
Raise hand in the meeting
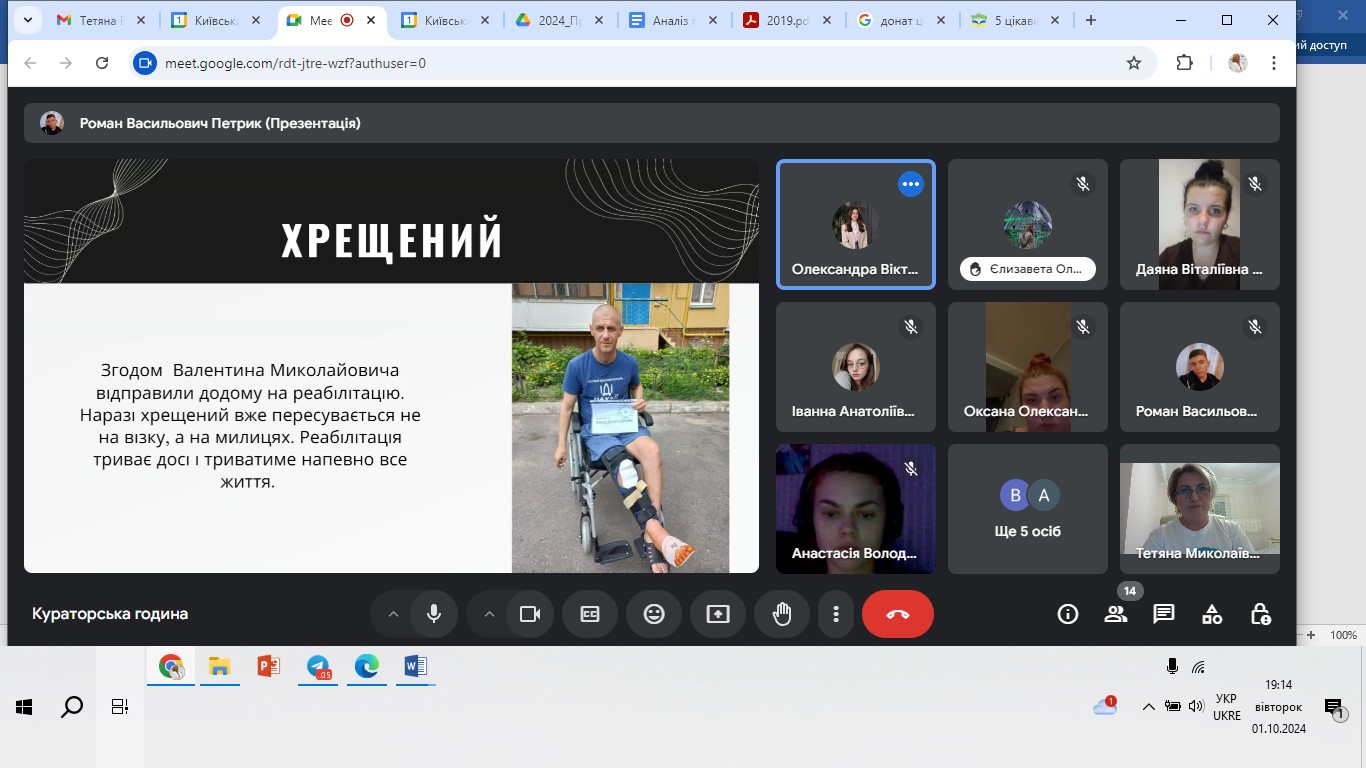click(x=782, y=614)
